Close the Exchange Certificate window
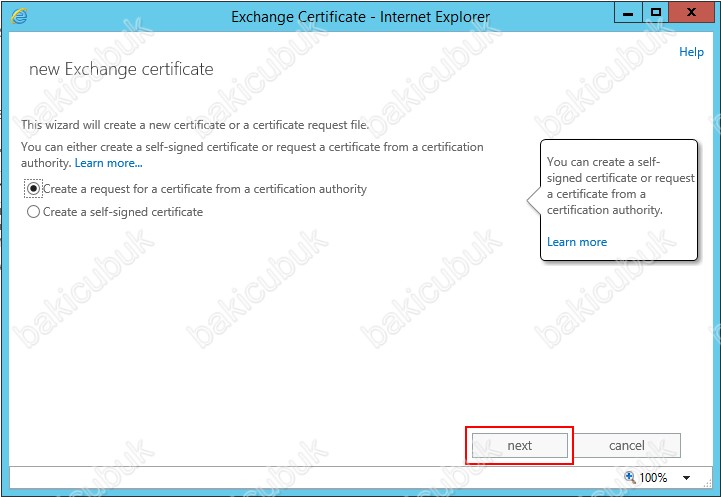 691,13
